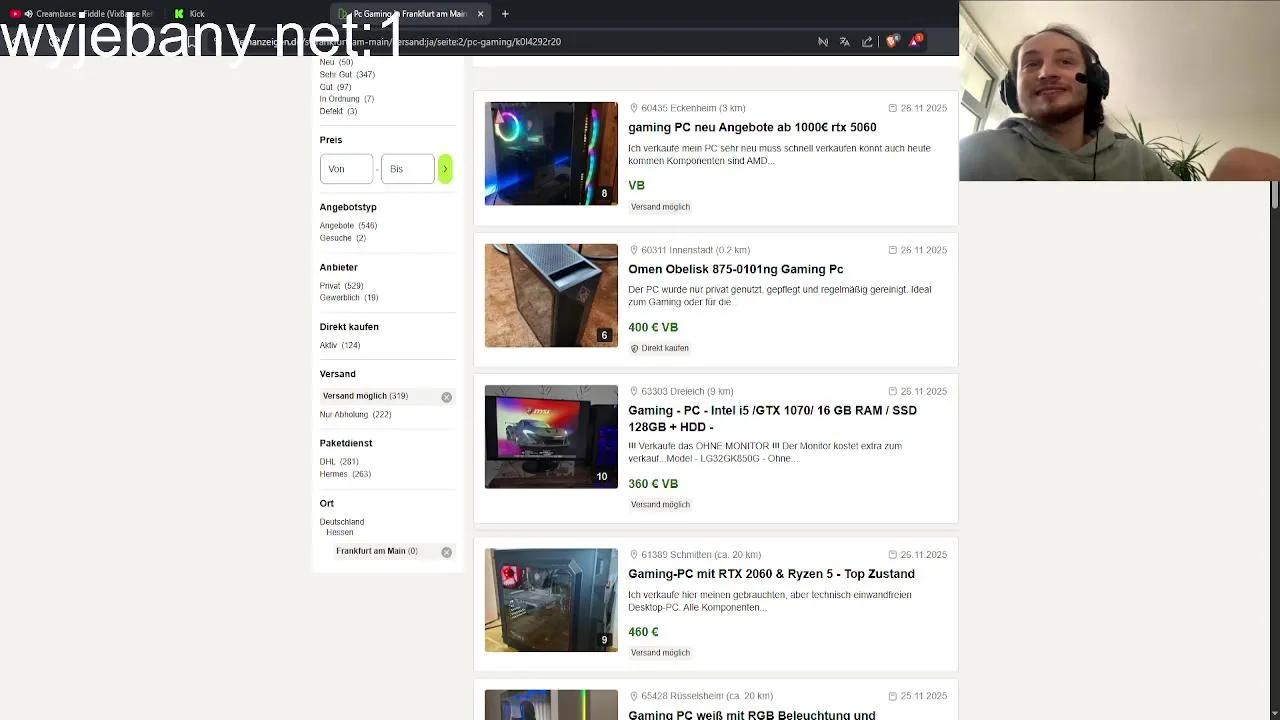The image size is (1280, 720).
Task: Filter by Paketdienst 'Hermes (263)'
Action: (x=345, y=474)
